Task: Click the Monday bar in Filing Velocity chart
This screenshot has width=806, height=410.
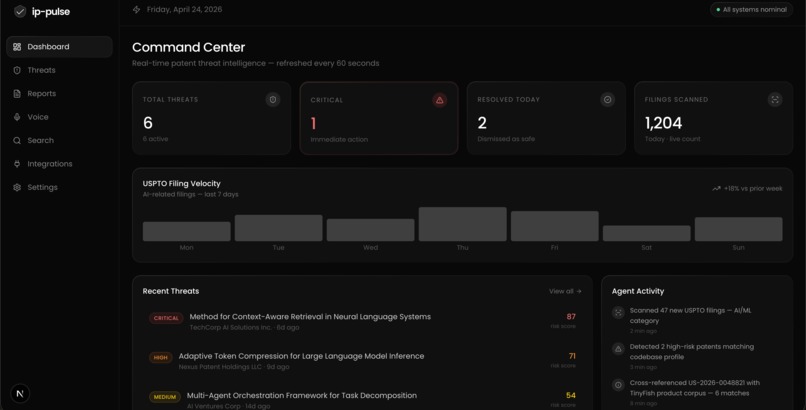Action: 187,231
